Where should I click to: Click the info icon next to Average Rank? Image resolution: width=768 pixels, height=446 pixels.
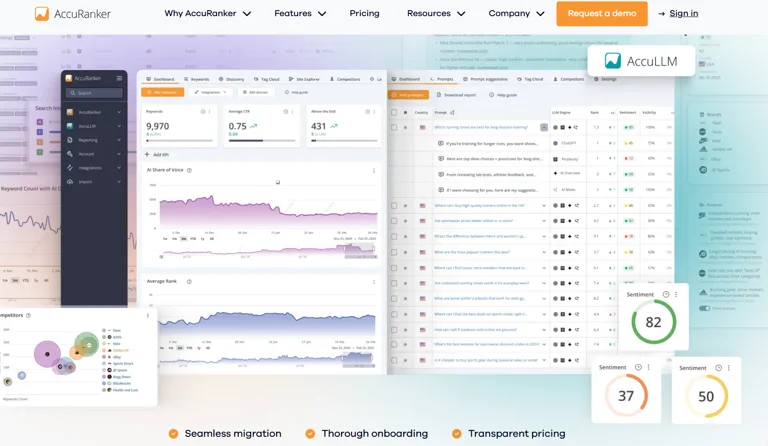[x=189, y=282]
